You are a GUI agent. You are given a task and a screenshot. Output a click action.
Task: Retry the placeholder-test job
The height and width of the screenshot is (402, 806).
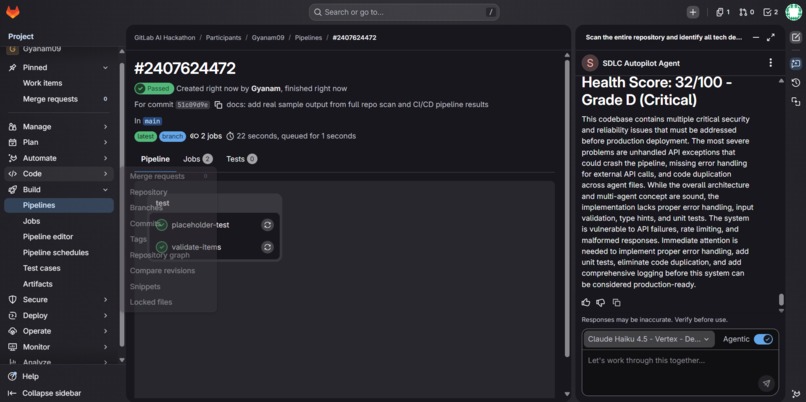pyautogui.click(x=267, y=225)
